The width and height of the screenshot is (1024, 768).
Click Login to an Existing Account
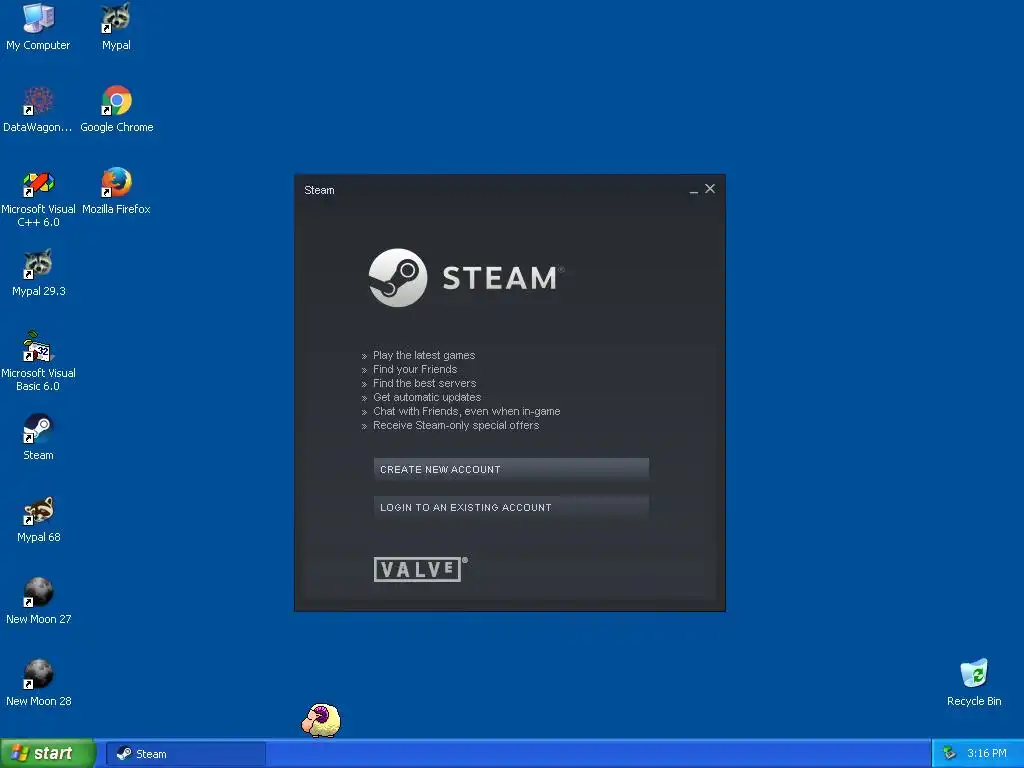(511, 507)
